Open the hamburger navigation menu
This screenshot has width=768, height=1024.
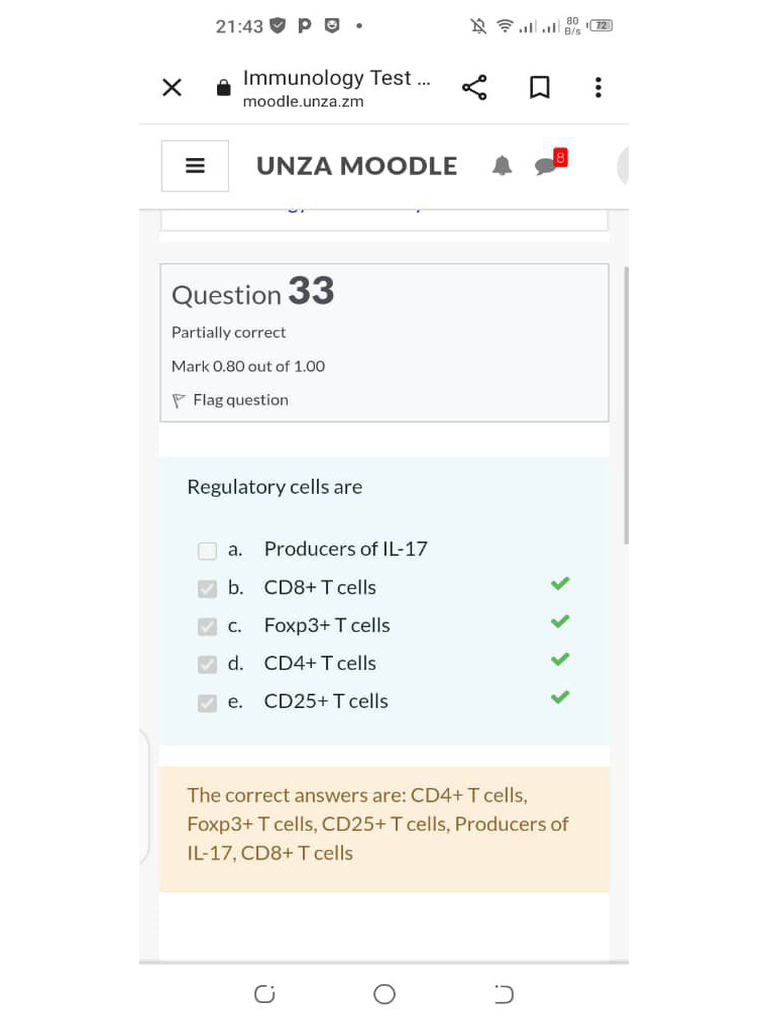click(195, 166)
